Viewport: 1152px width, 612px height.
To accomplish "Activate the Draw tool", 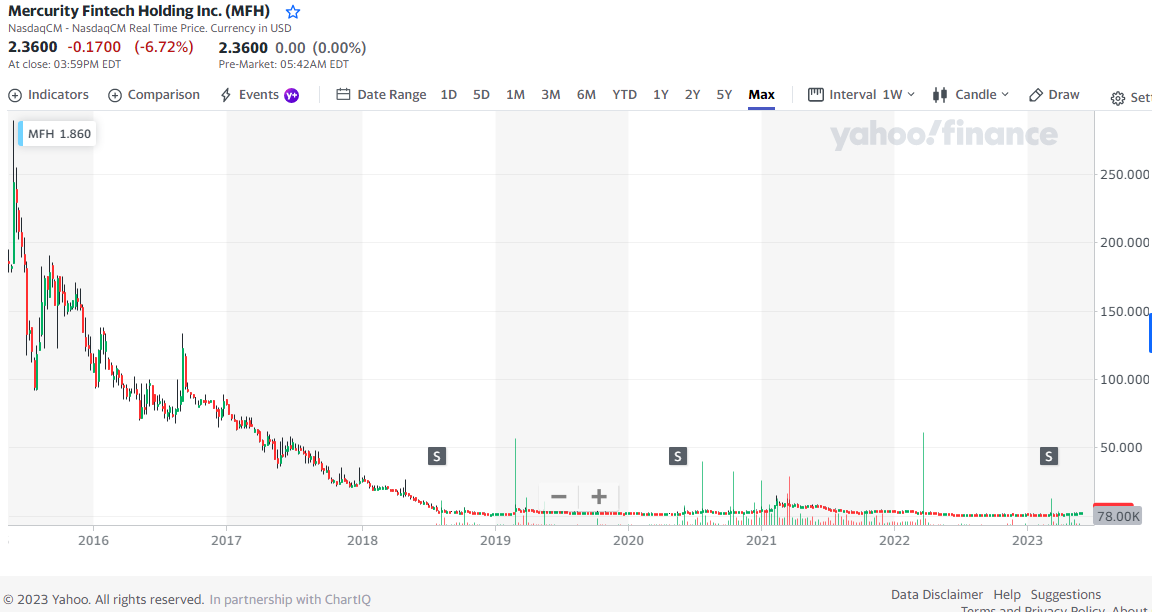I will 1054,95.
